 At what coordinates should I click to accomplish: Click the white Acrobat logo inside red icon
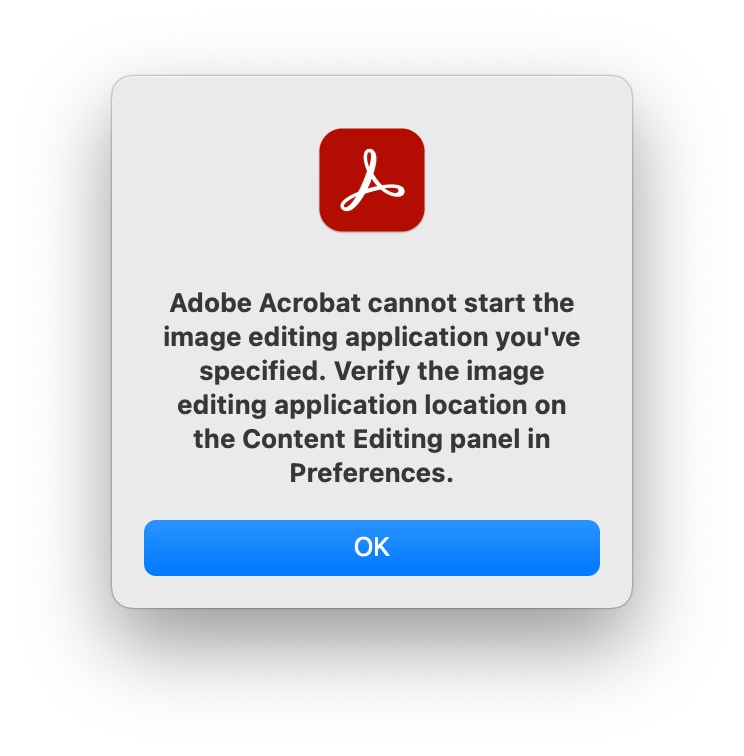372,180
